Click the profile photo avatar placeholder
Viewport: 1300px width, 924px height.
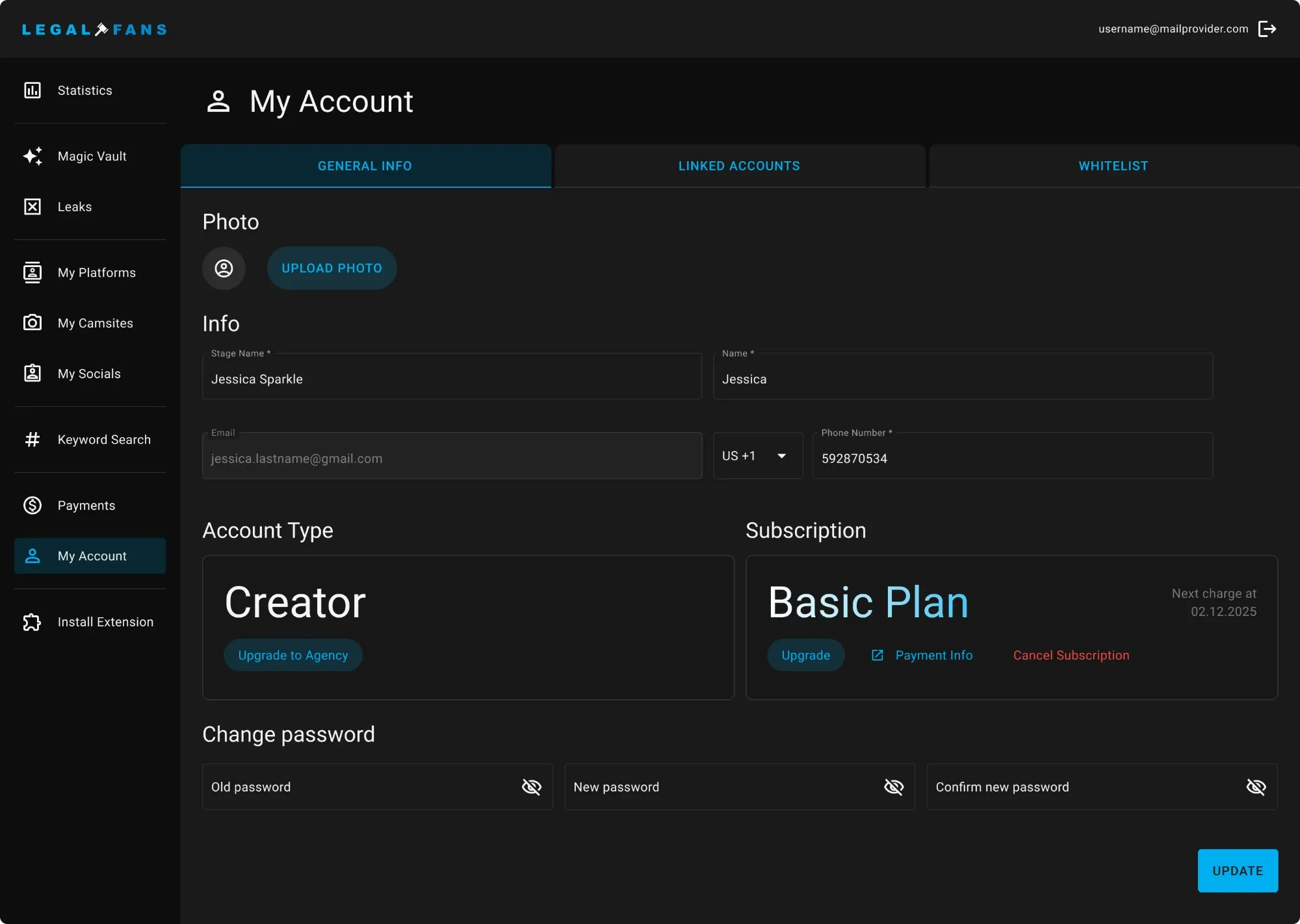pyautogui.click(x=224, y=268)
